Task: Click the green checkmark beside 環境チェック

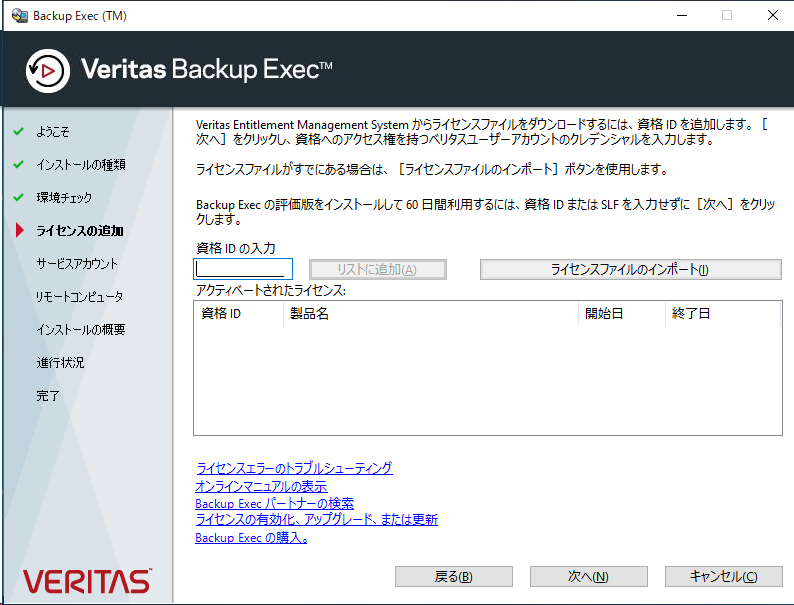Action: [x=19, y=197]
